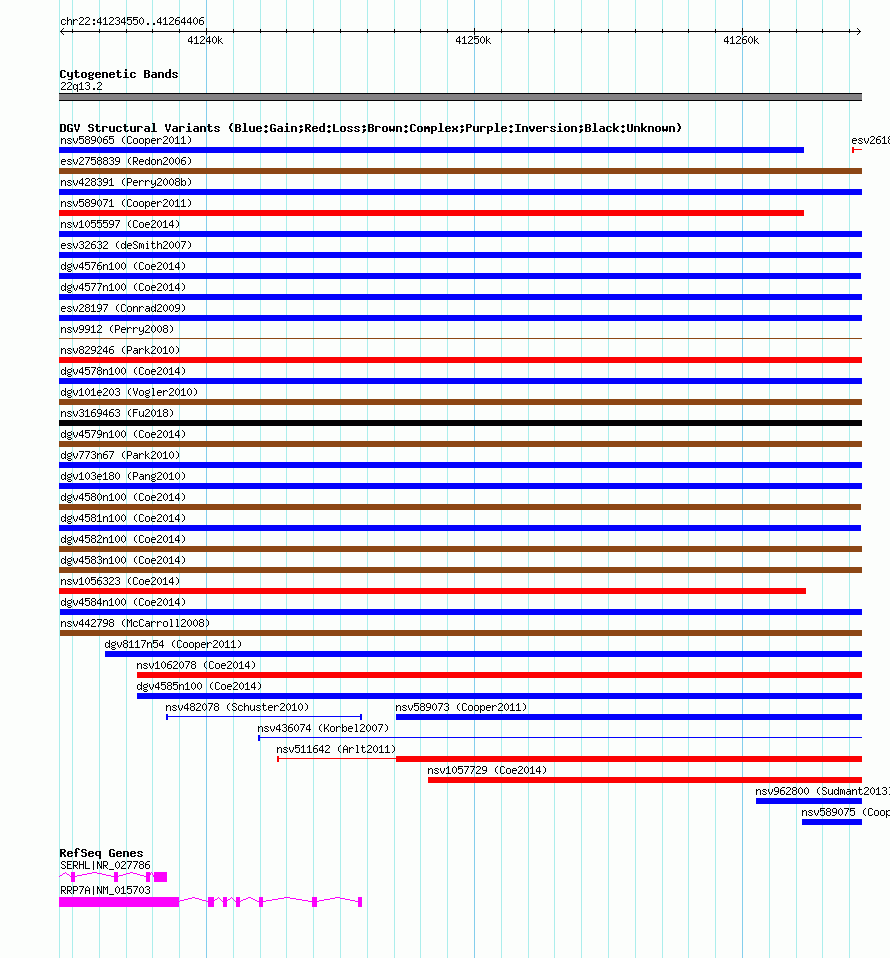
Task: Click the red nsv1057729 loss bar
Action: [x=645, y=780]
